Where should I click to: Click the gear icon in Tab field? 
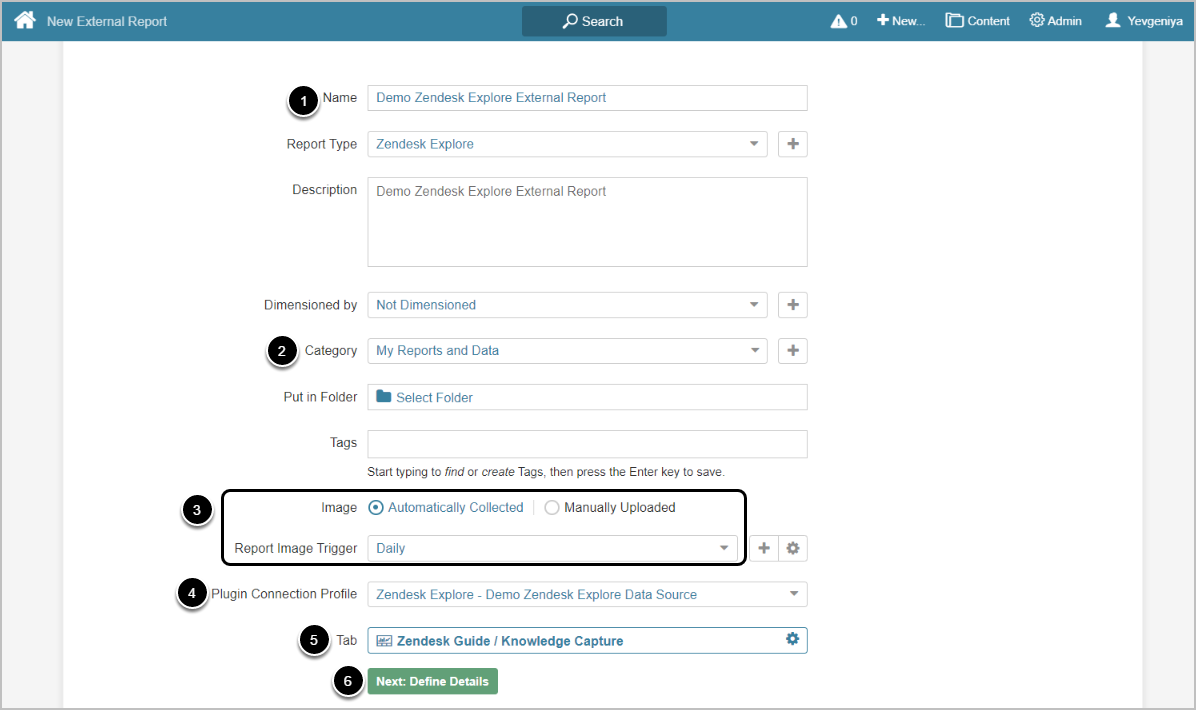point(792,639)
